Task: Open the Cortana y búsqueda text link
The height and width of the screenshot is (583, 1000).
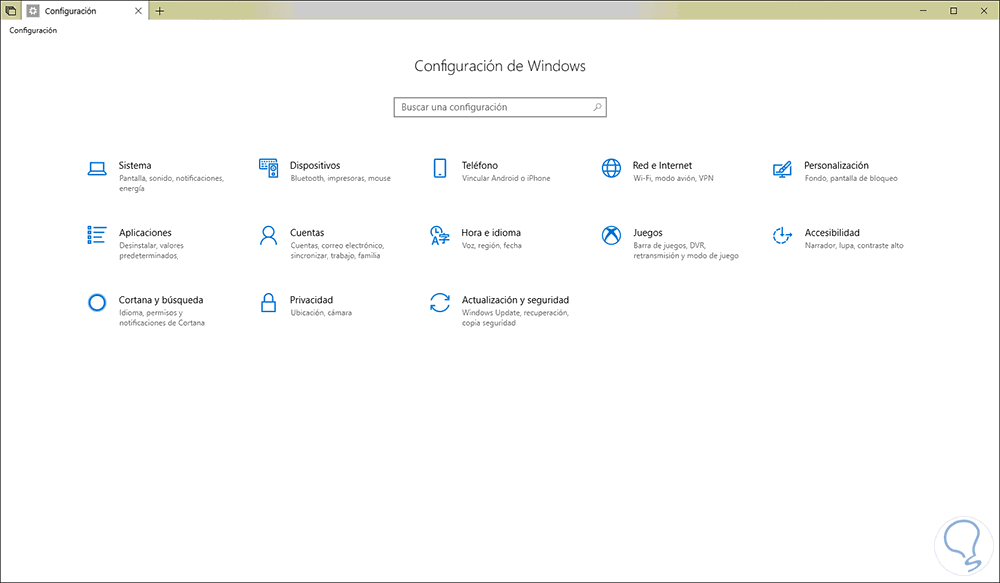Action: [x=161, y=300]
